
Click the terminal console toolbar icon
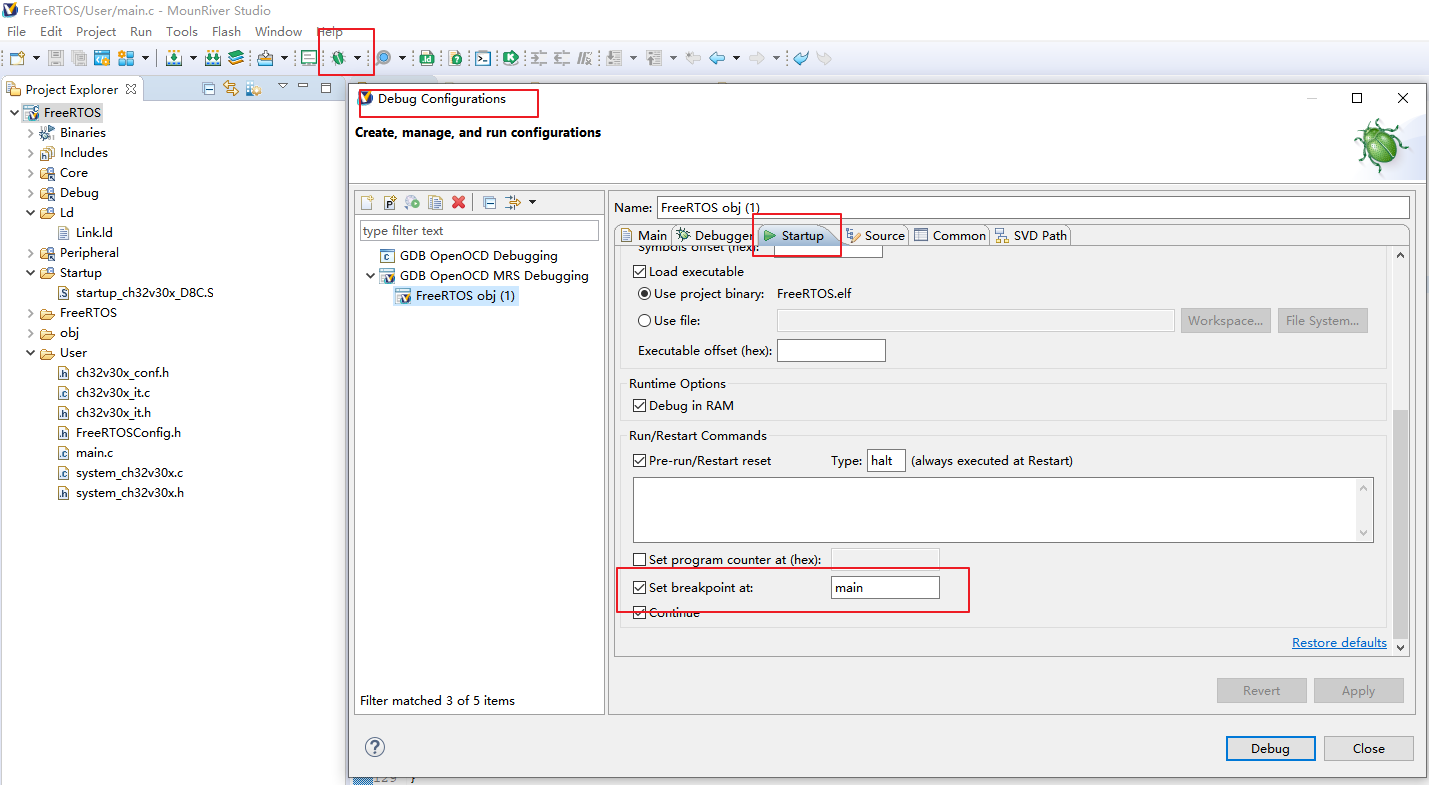[x=483, y=58]
